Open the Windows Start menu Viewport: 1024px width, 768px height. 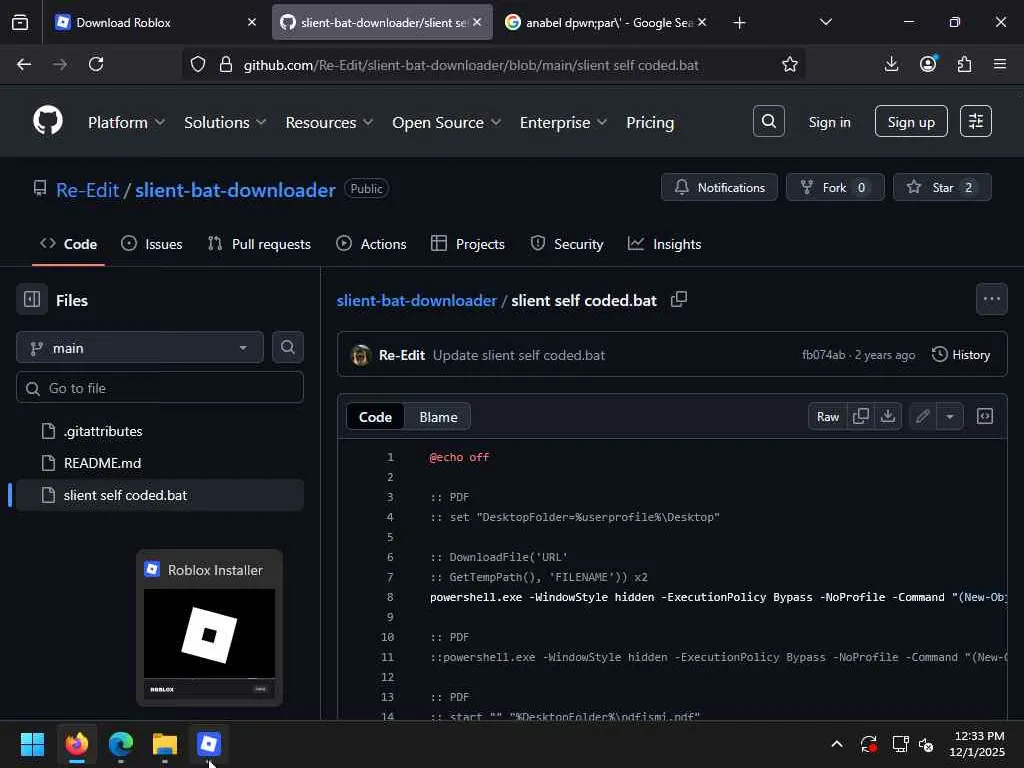[x=32, y=744]
